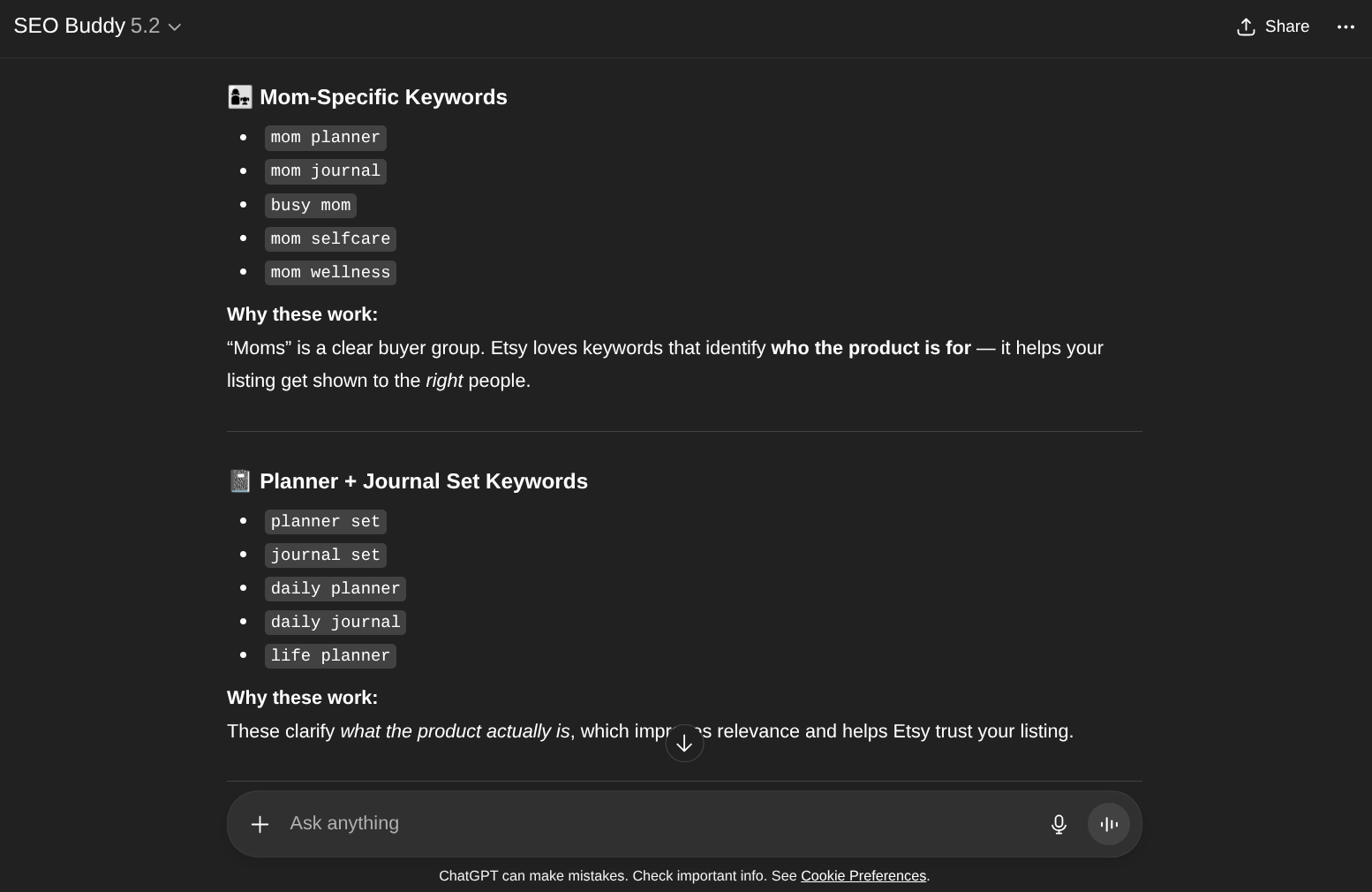Click the Ask anything message field
This screenshot has width=1372, height=892.
point(653,823)
